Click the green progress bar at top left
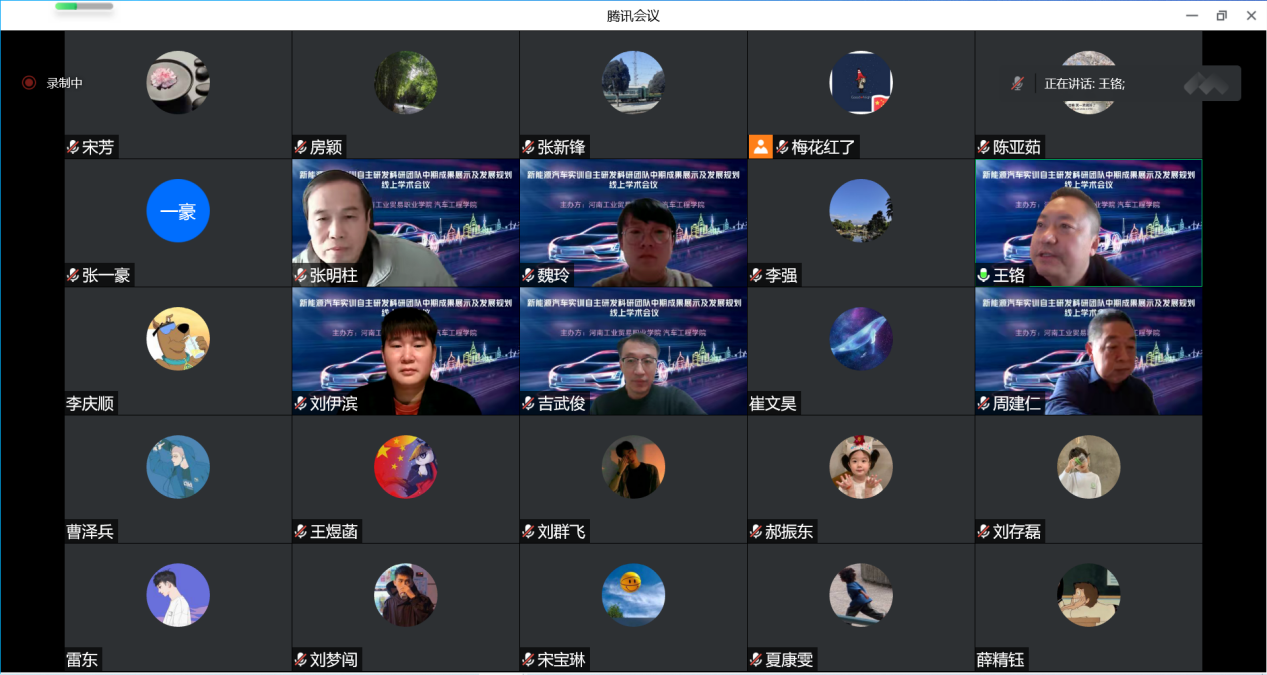The height and width of the screenshot is (675, 1267). coord(67,7)
